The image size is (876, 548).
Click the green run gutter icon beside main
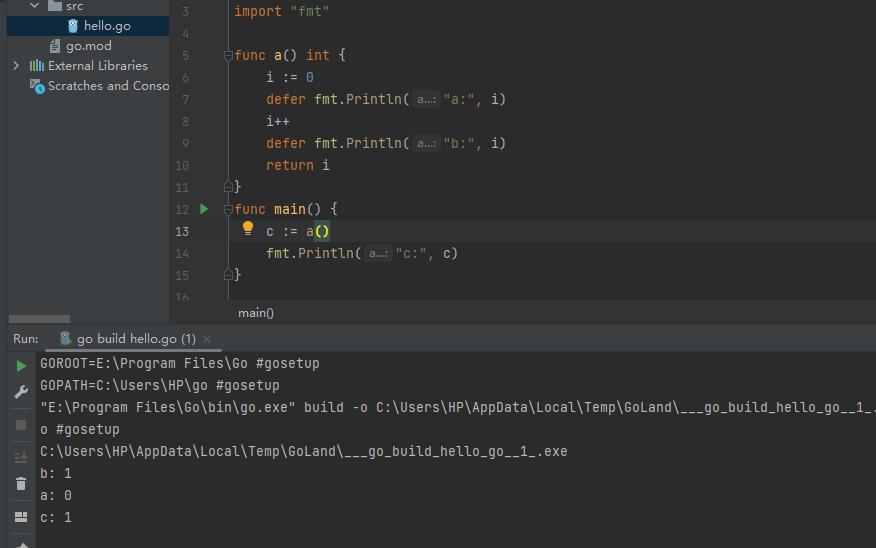point(204,209)
